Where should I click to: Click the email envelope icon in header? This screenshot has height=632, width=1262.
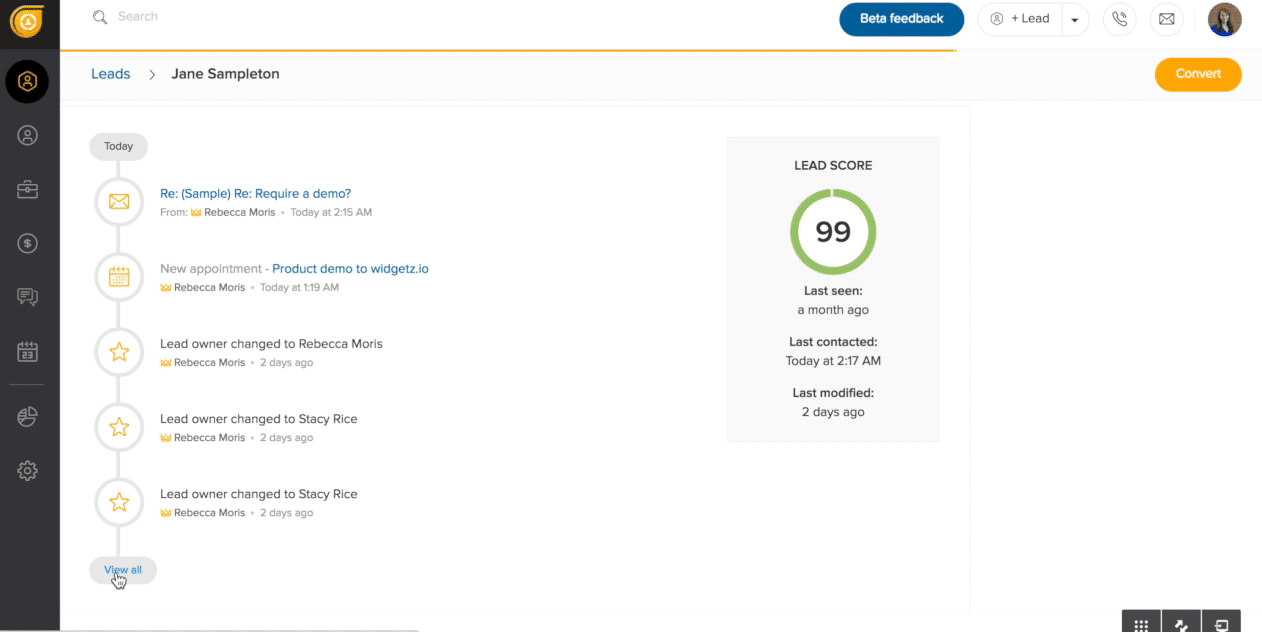click(1166, 19)
